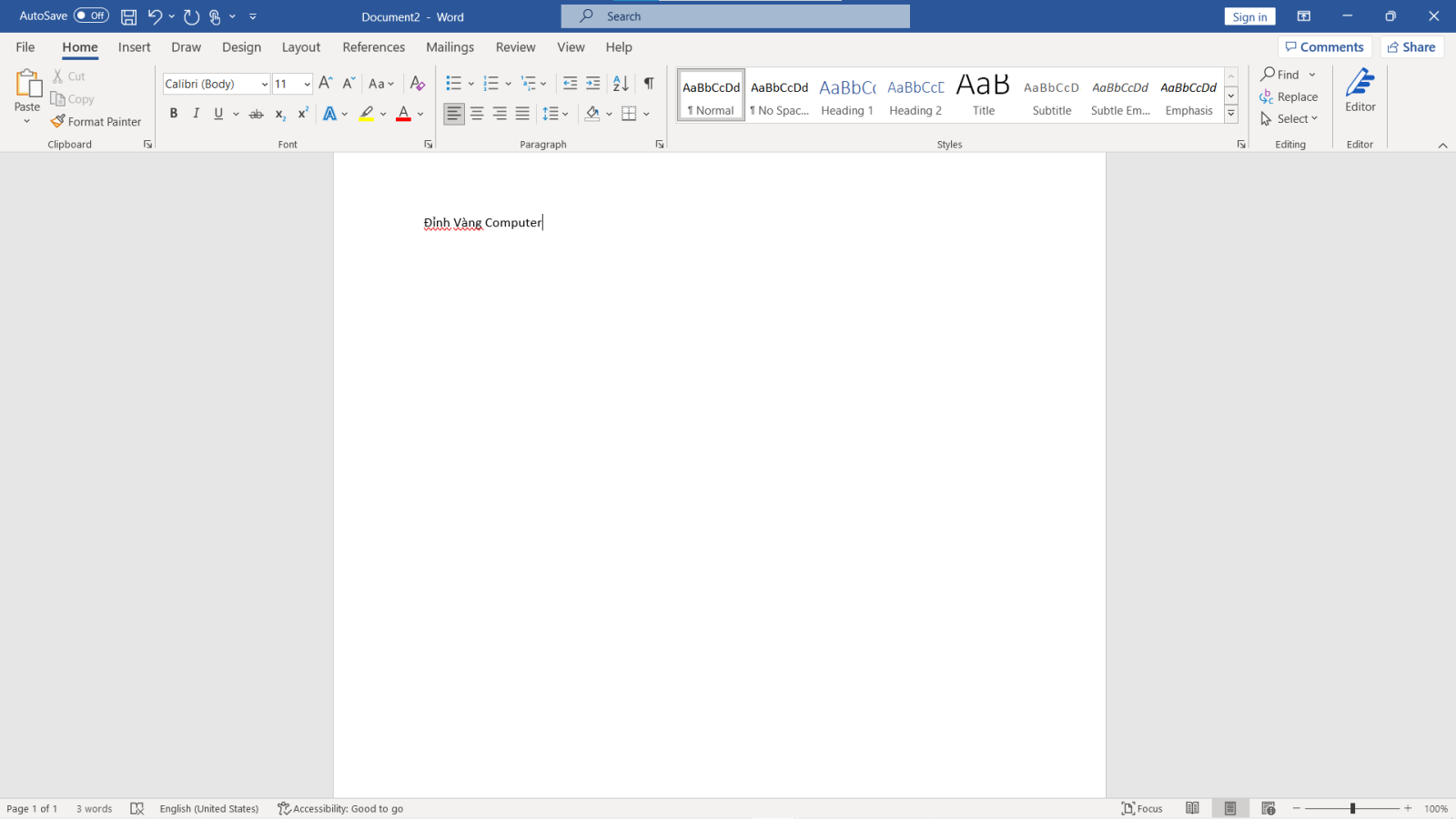Click the Sign in button
The height and width of the screenshot is (819, 1456).
pyautogui.click(x=1249, y=16)
